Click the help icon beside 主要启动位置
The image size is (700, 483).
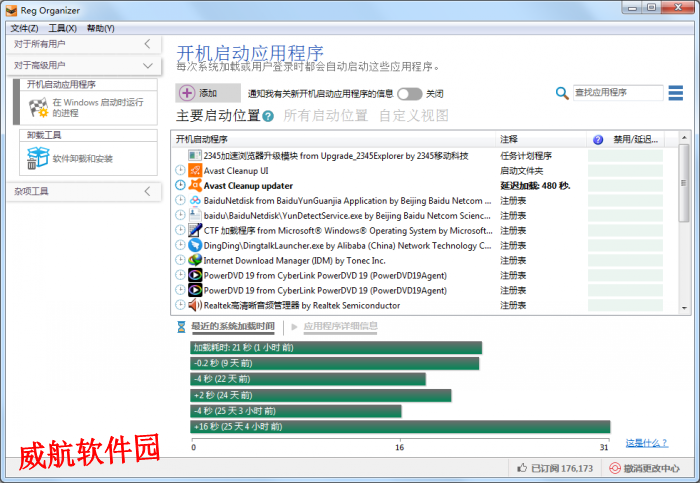tap(268, 116)
